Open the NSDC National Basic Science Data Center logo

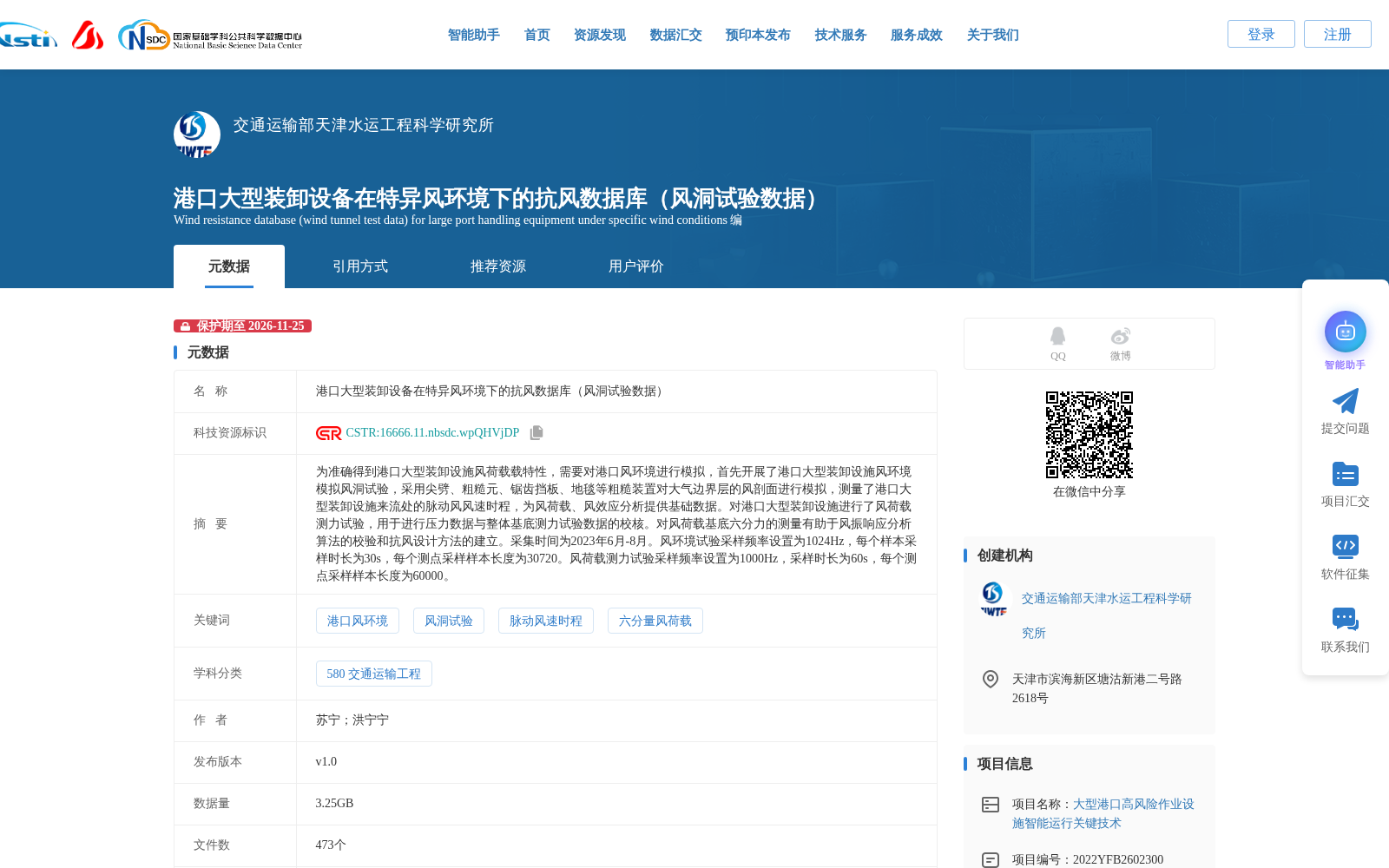click(210, 36)
